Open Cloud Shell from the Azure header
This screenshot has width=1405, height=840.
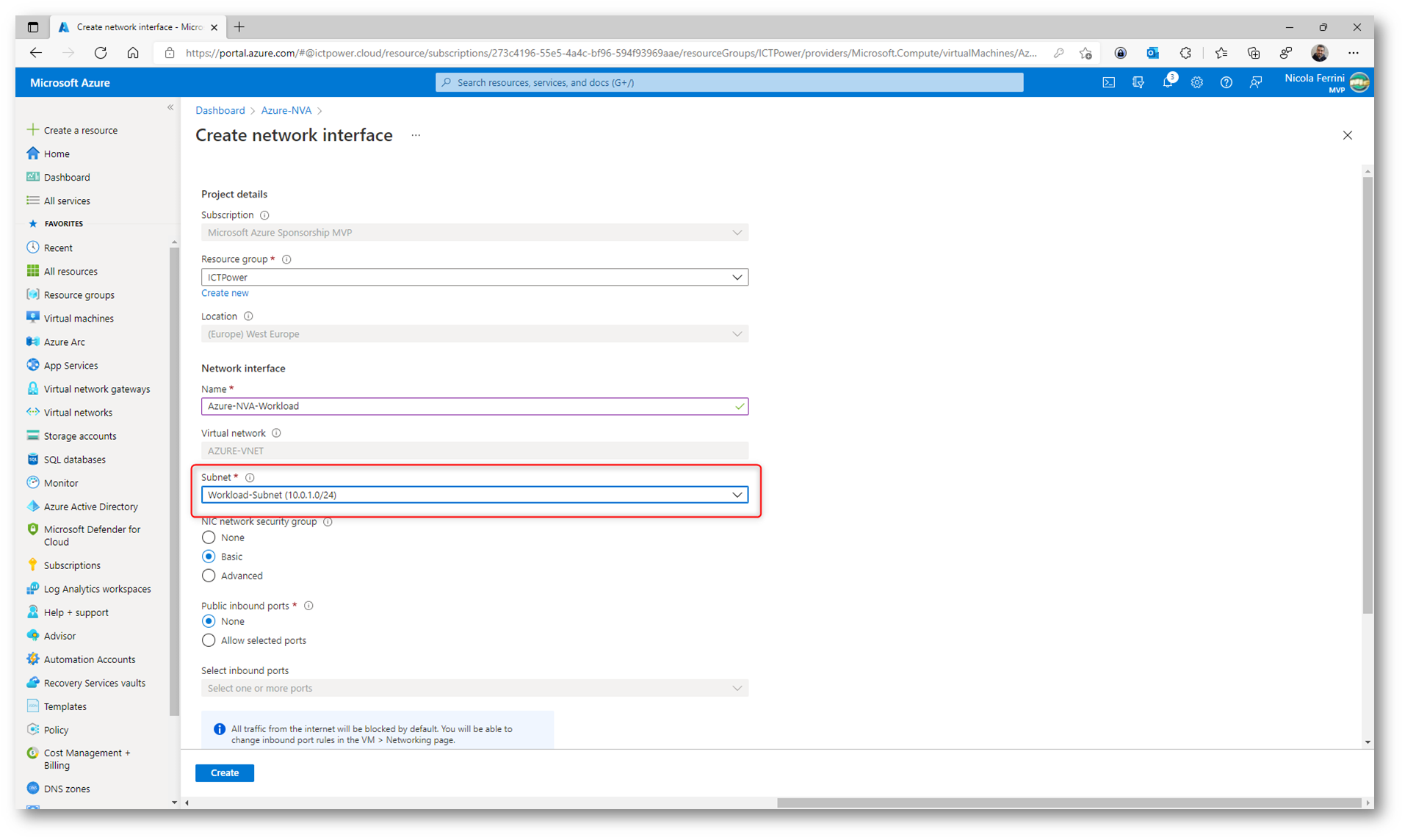(x=1108, y=82)
